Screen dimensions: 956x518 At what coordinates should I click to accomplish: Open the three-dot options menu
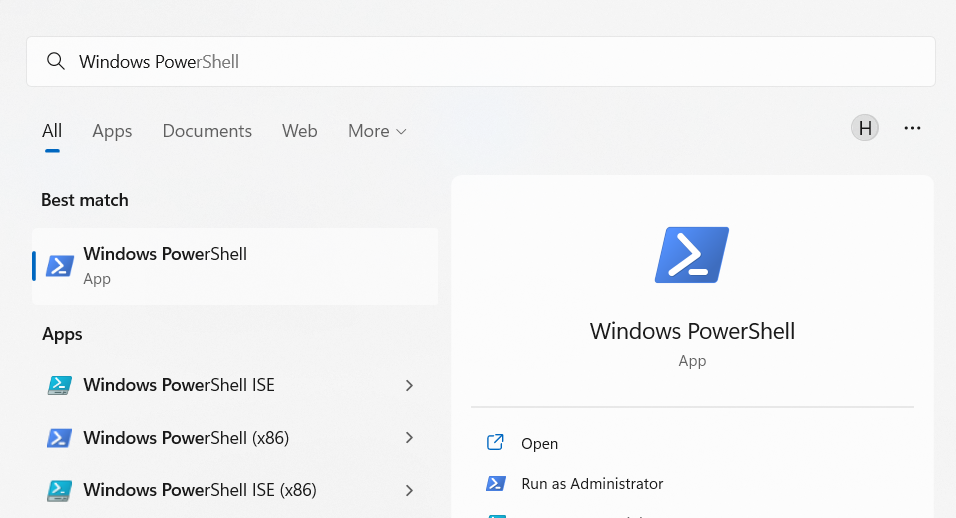click(912, 128)
